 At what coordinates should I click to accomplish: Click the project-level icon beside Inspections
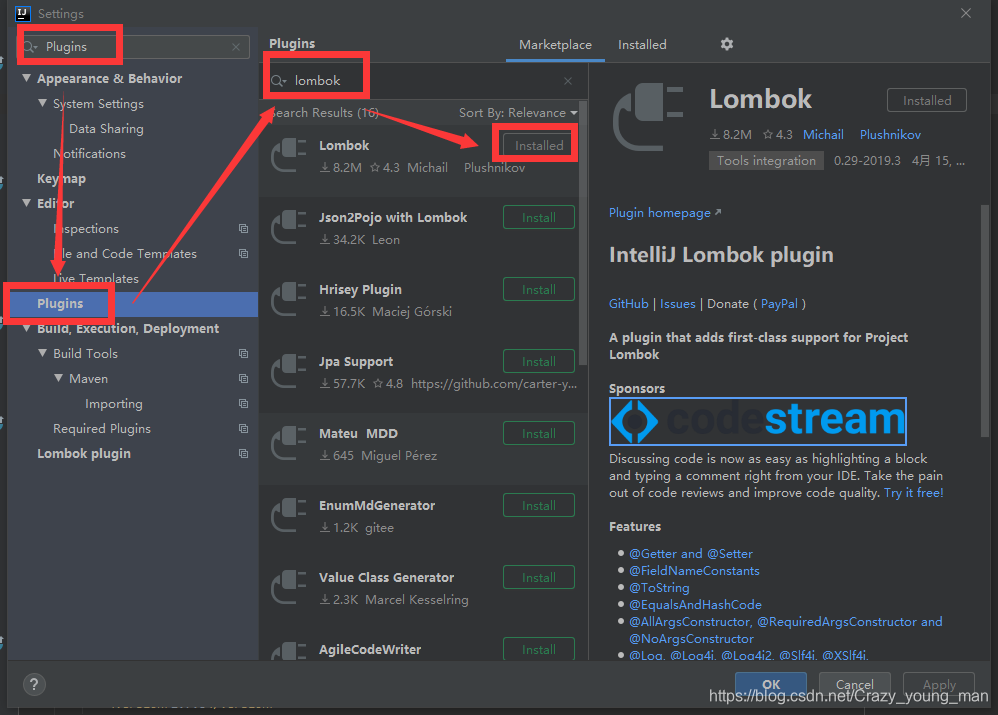tap(243, 229)
